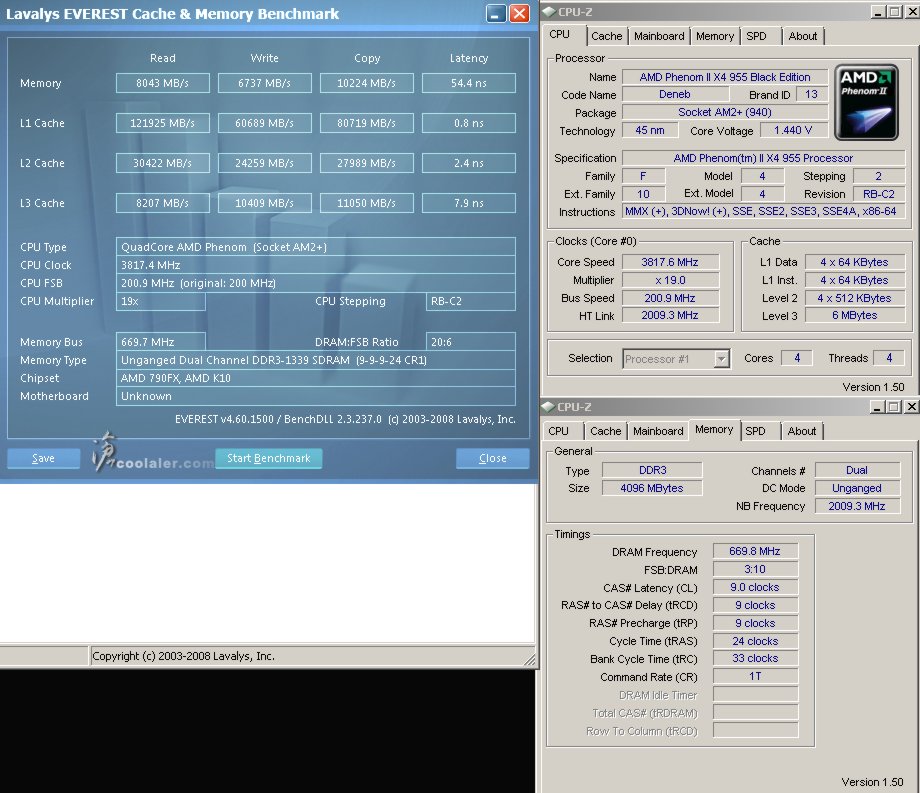Click CPU-Z Name field AMD Phenom II X4 955

point(725,77)
